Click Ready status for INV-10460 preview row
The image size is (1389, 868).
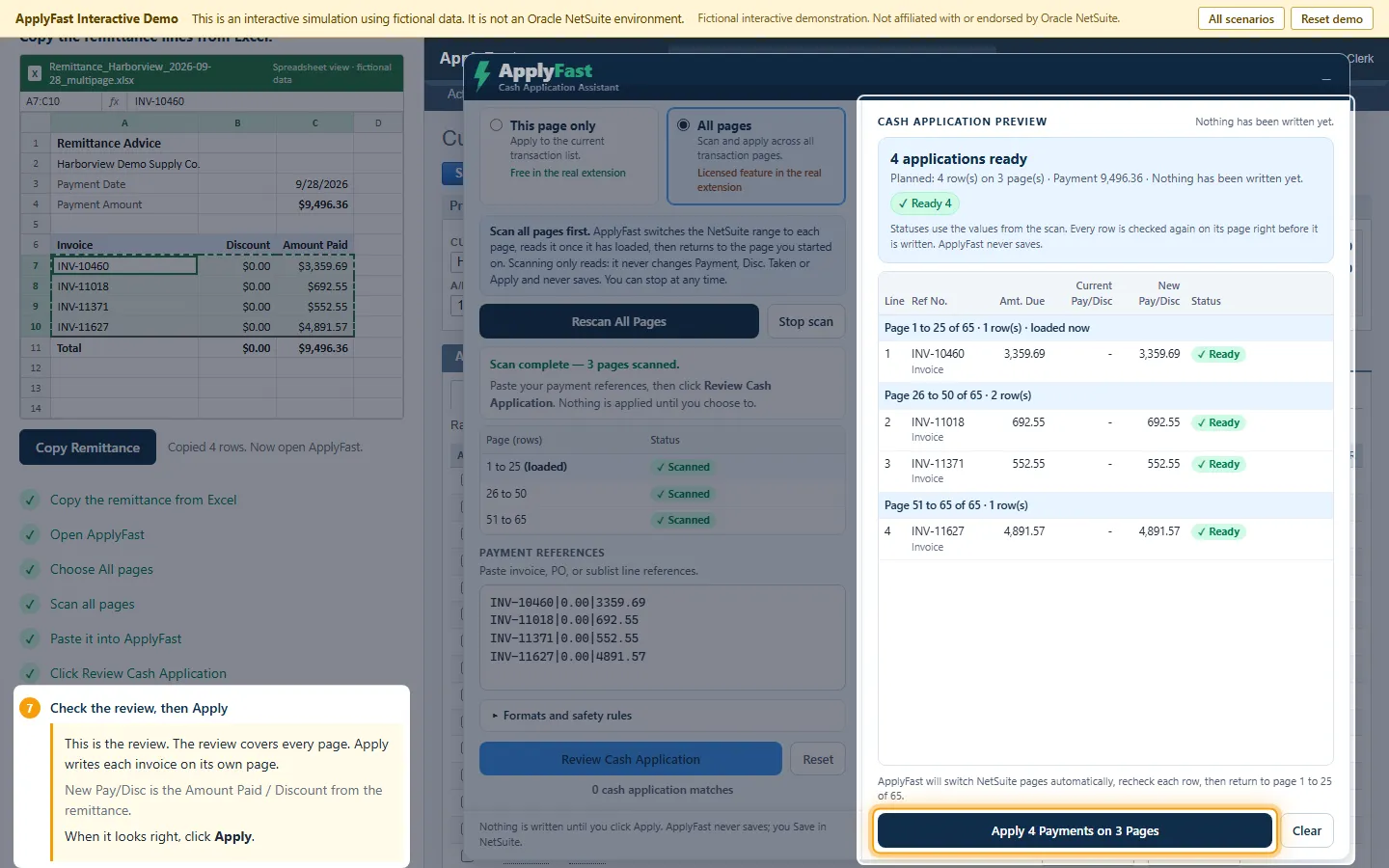point(1218,354)
